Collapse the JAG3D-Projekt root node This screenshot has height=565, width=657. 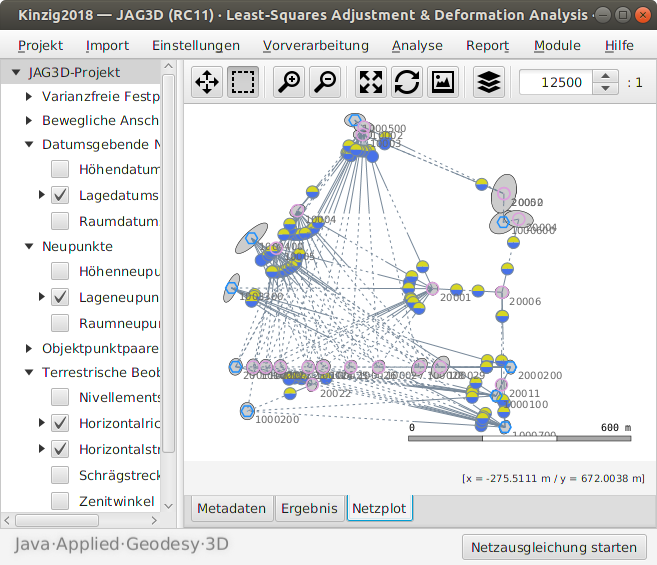(x=16, y=72)
